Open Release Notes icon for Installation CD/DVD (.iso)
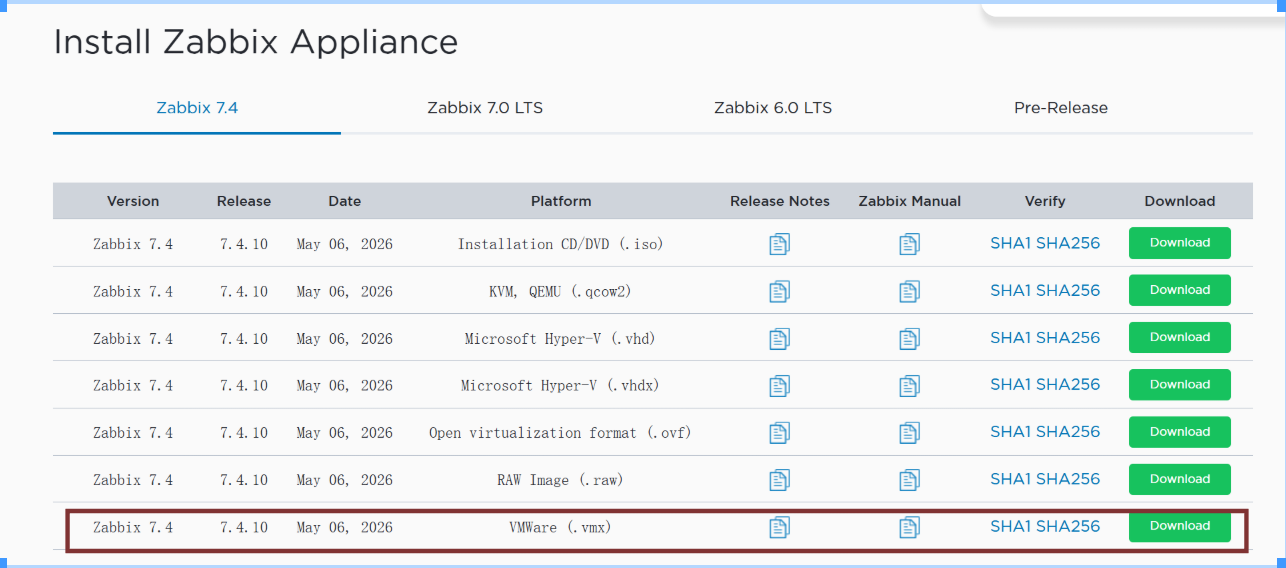The image size is (1286, 568). 780,243
